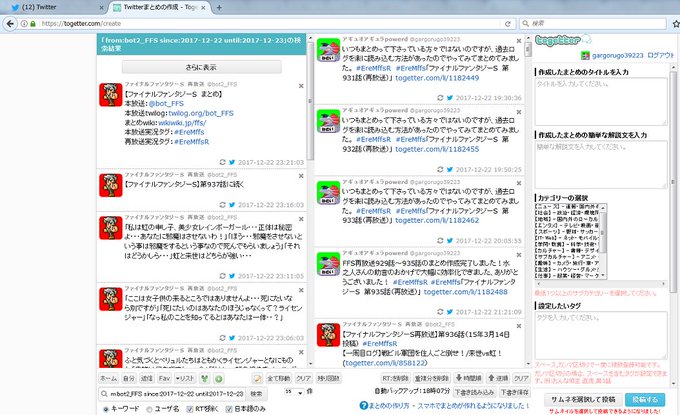Click the magnifier icon in tweet search box
The height and width of the screenshot is (415, 680).
[x=104, y=394]
